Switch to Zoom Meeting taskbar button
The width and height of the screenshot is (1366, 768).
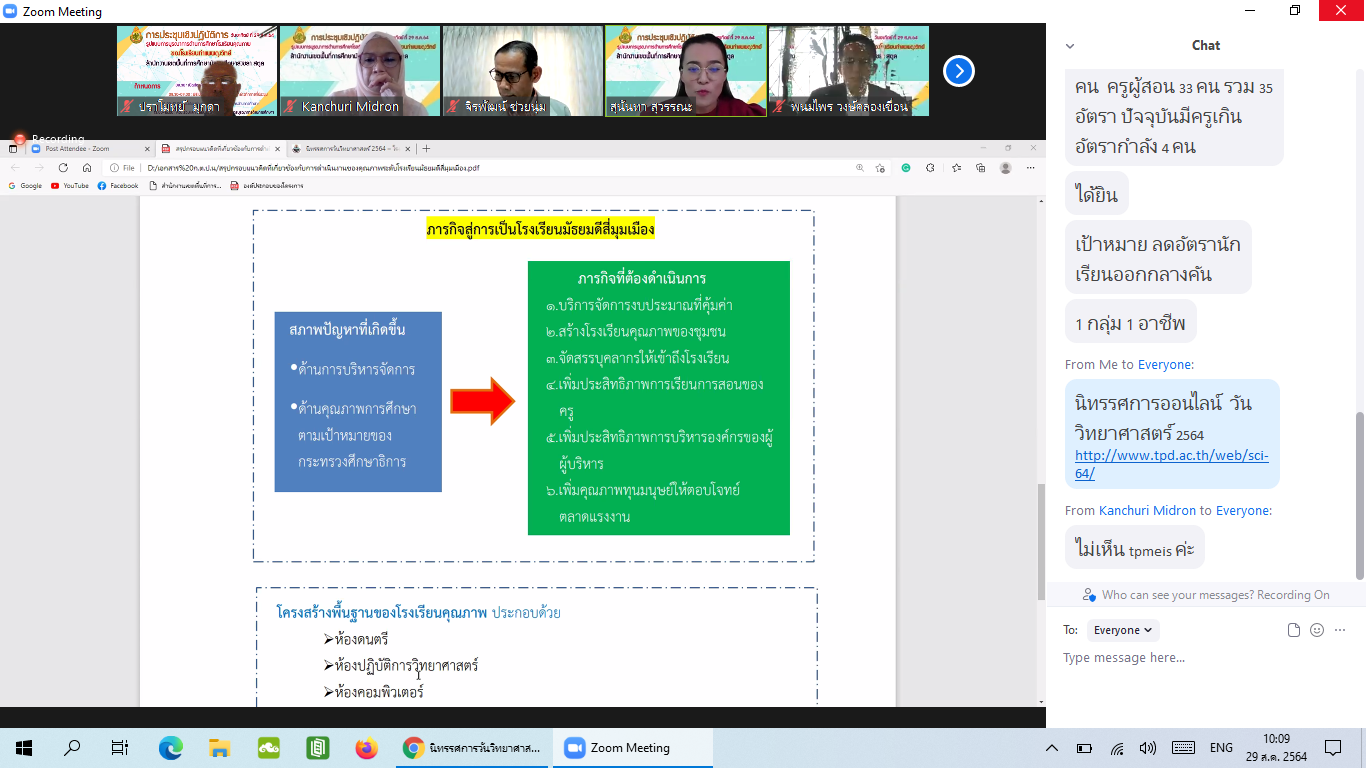pyautogui.click(x=632, y=748)
